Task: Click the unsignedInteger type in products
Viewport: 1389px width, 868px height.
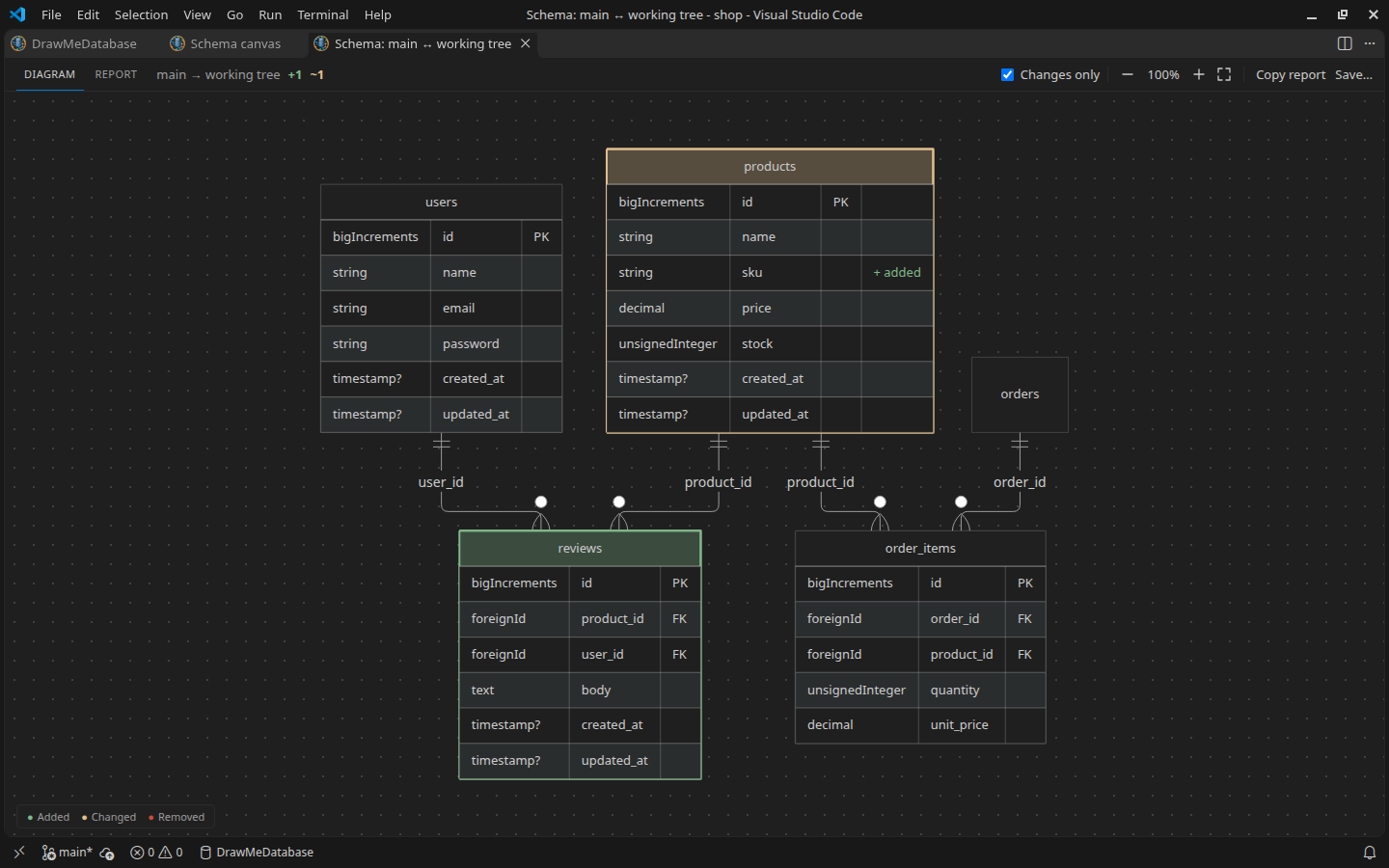Action: (x=667, y=343)
